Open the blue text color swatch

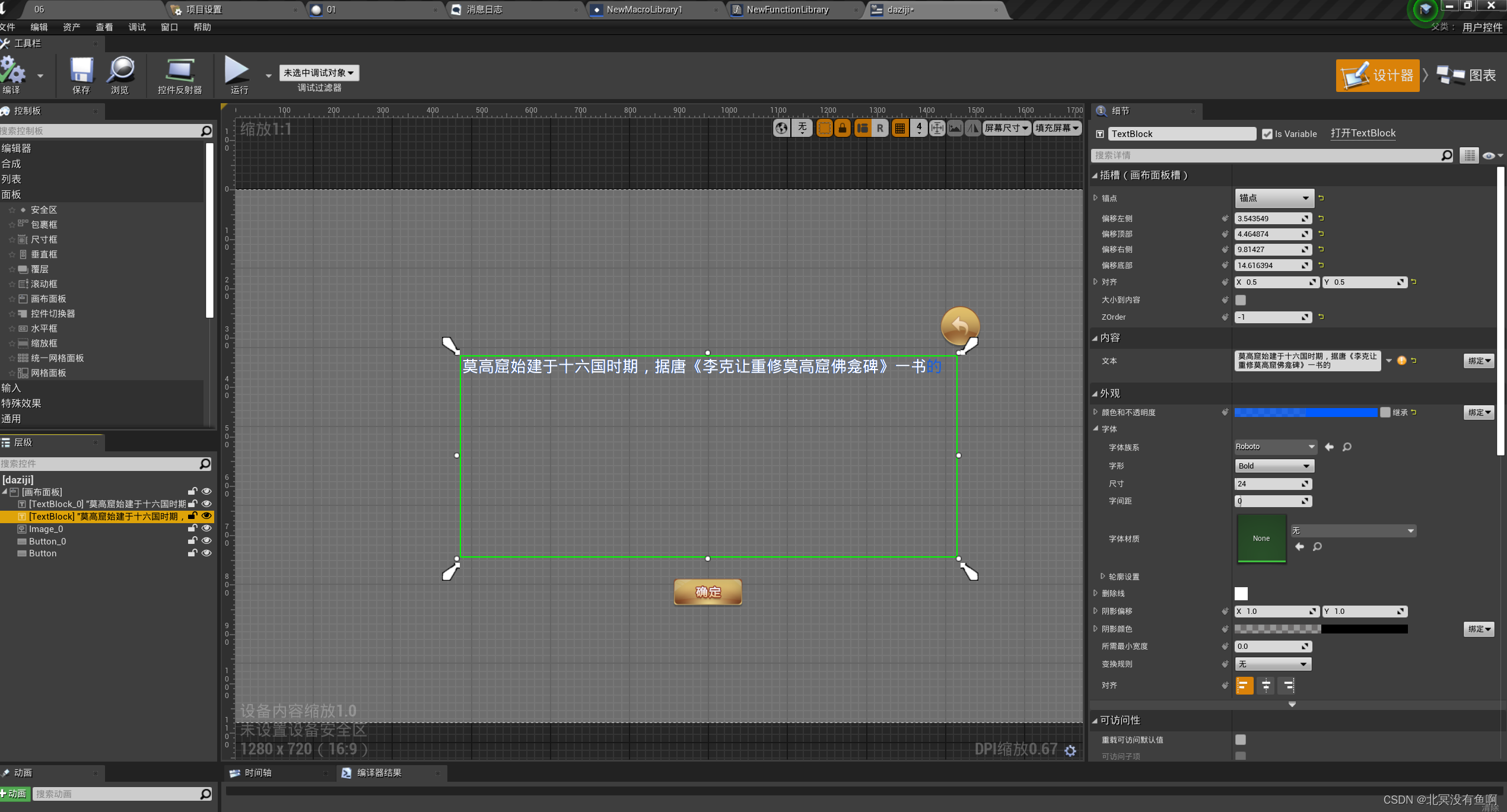pos(1305,412)
